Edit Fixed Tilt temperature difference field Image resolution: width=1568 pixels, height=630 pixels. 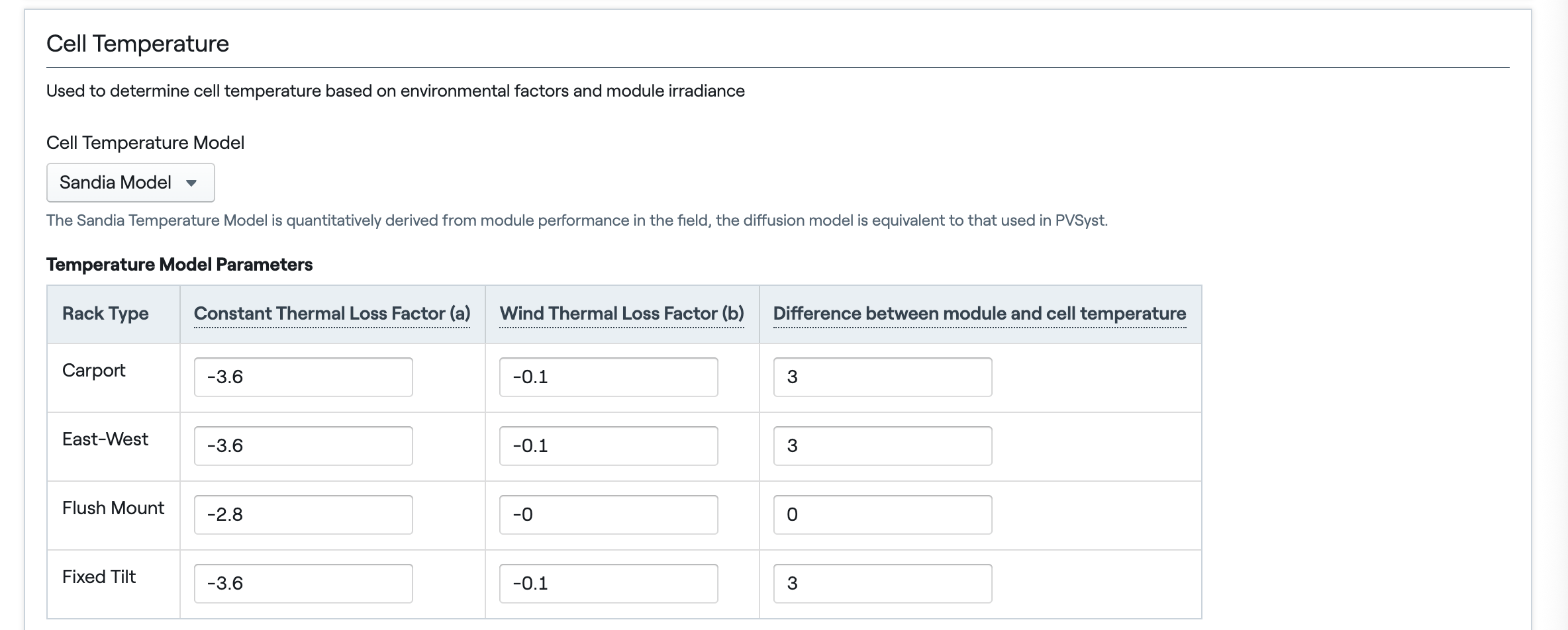click(x=883, y=584)
